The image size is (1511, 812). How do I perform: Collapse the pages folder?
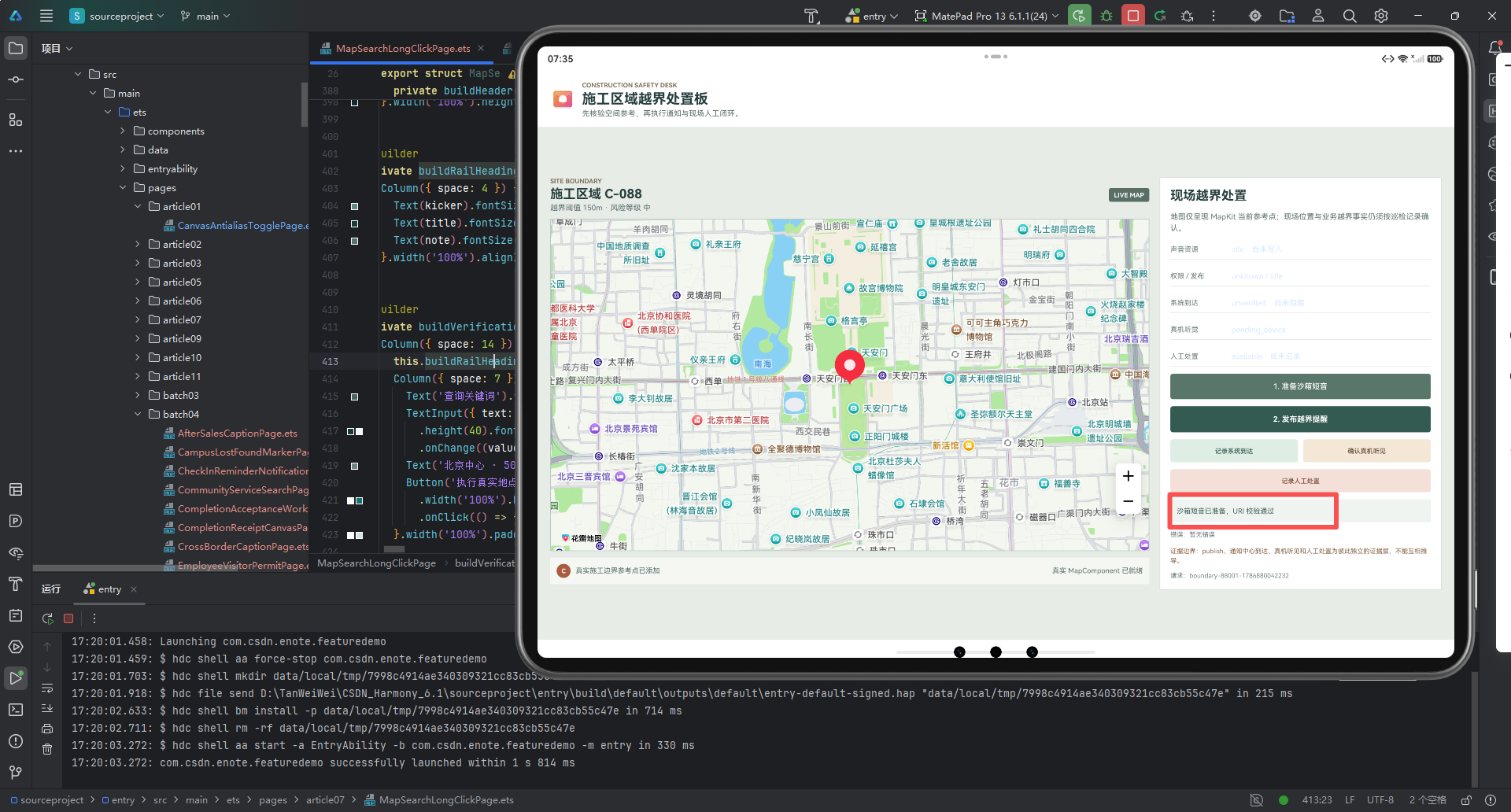[x=123, y=187]
